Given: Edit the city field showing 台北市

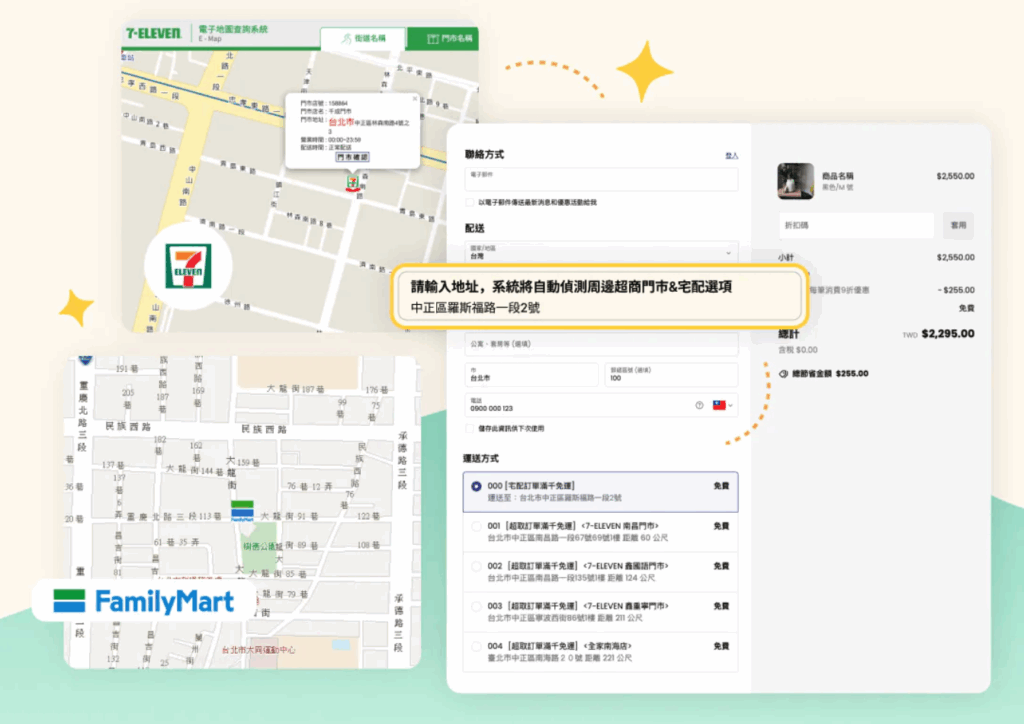Looking at the screenshot, I should 531,375.
